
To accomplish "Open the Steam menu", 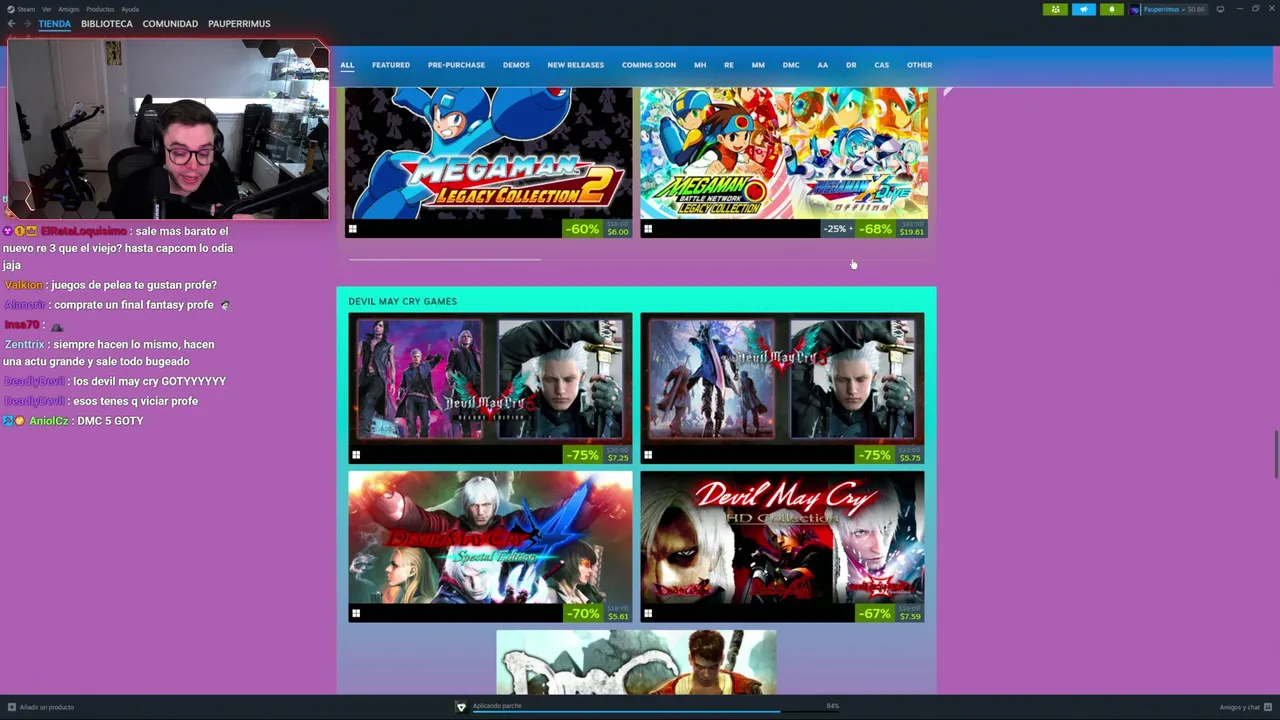I will click(x=20, y=9).
